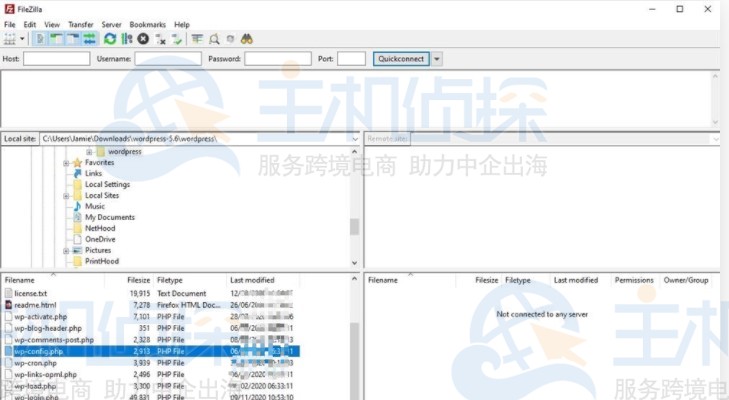Focus the Port input field
This screenshot has height=400, width=729.
click(x=351, y=59)
